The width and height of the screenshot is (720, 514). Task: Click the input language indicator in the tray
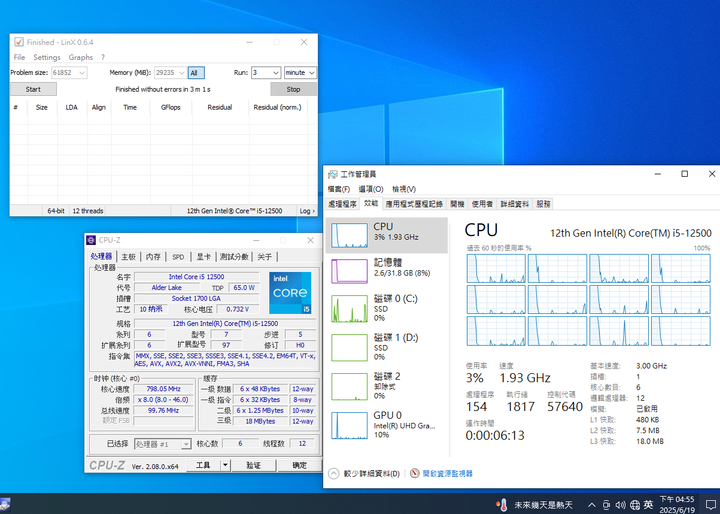point(648,505)
